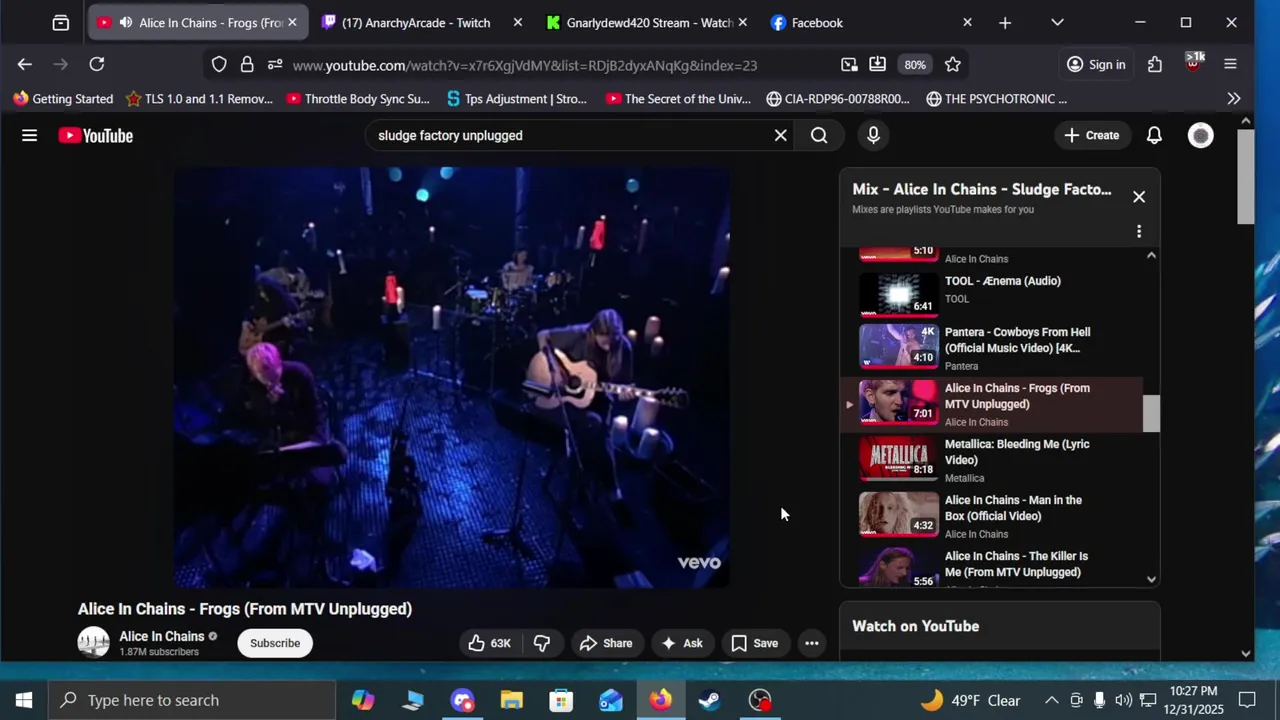
Task: Sign in to the Firefox account
Action: click(1096, 64)
